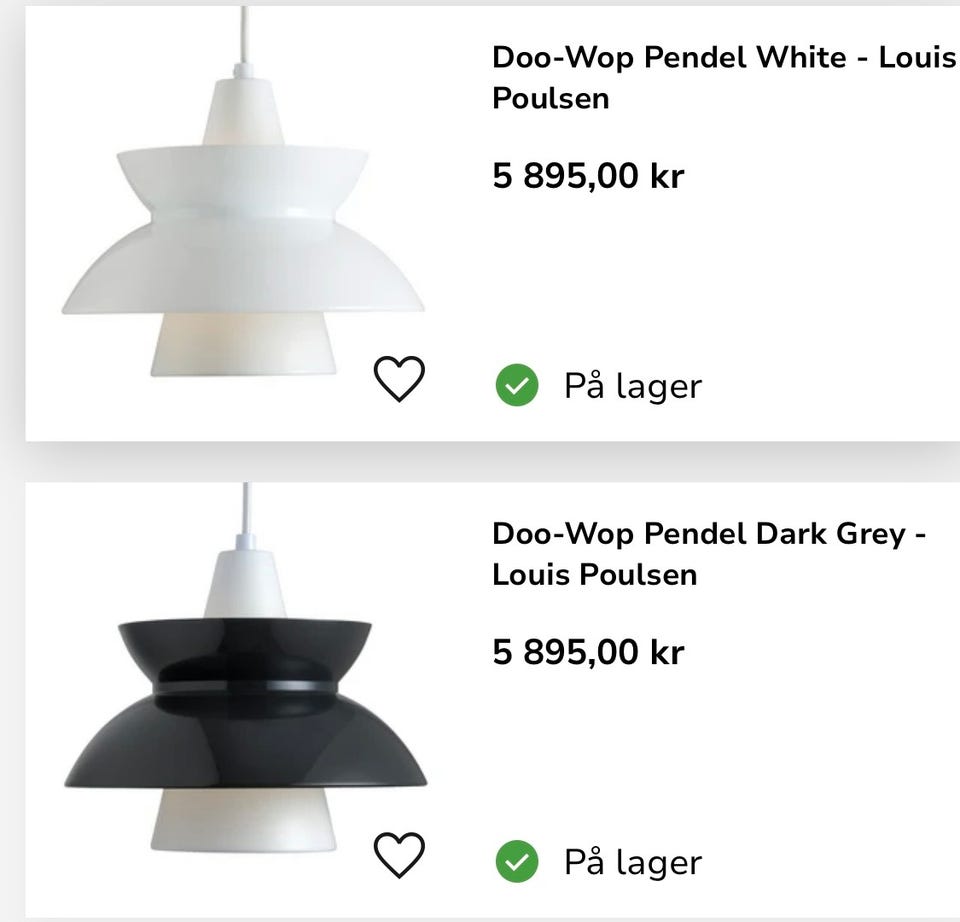This screenshot has width=960, height=922.
Task: Select 'På lager' text under Dark Grey pendant
Action: [x=632, y=863]
